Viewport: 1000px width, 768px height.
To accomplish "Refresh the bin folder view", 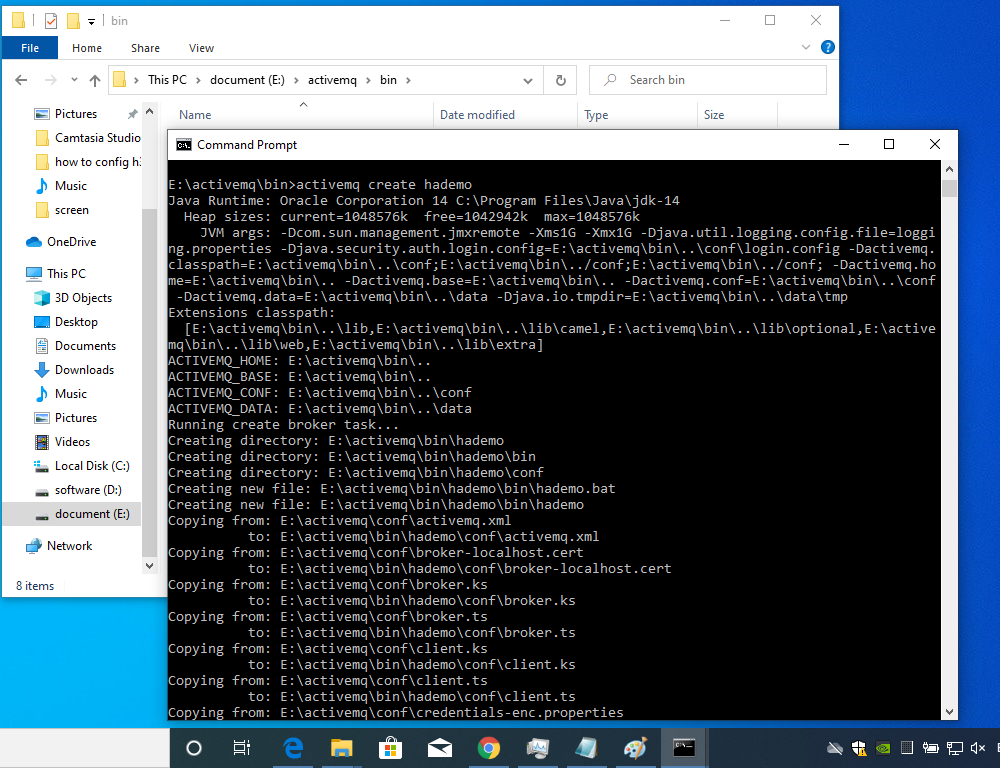I will click(560, 80).
